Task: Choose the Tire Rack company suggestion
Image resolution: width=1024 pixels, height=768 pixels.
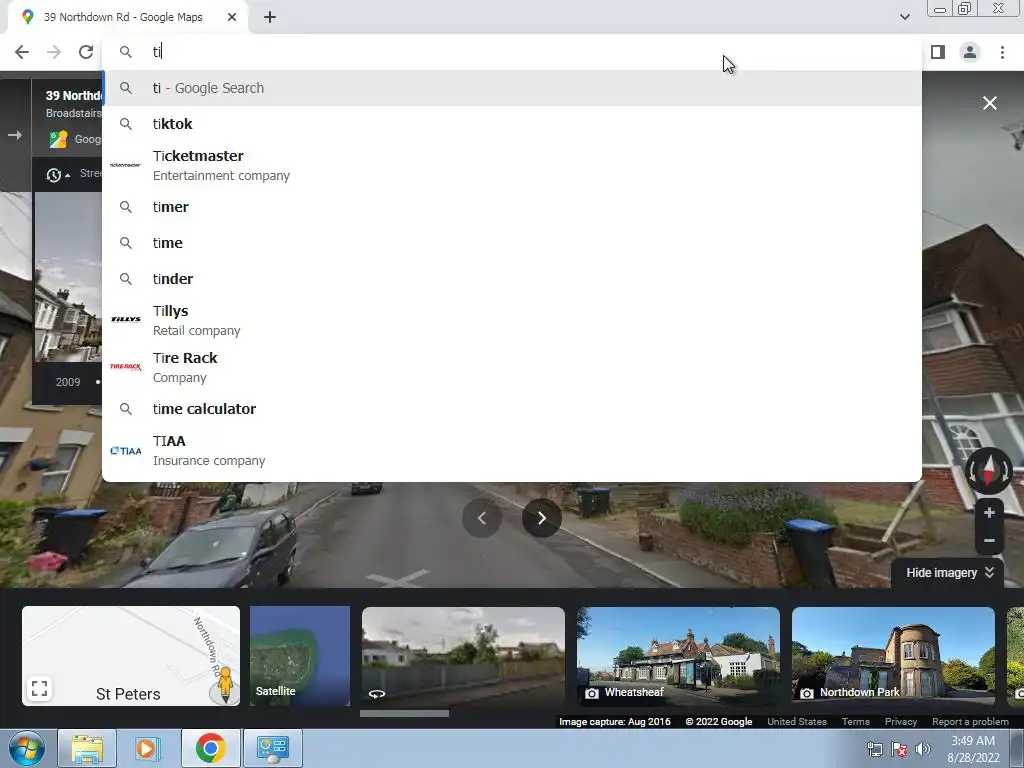Action: (512, 367)
